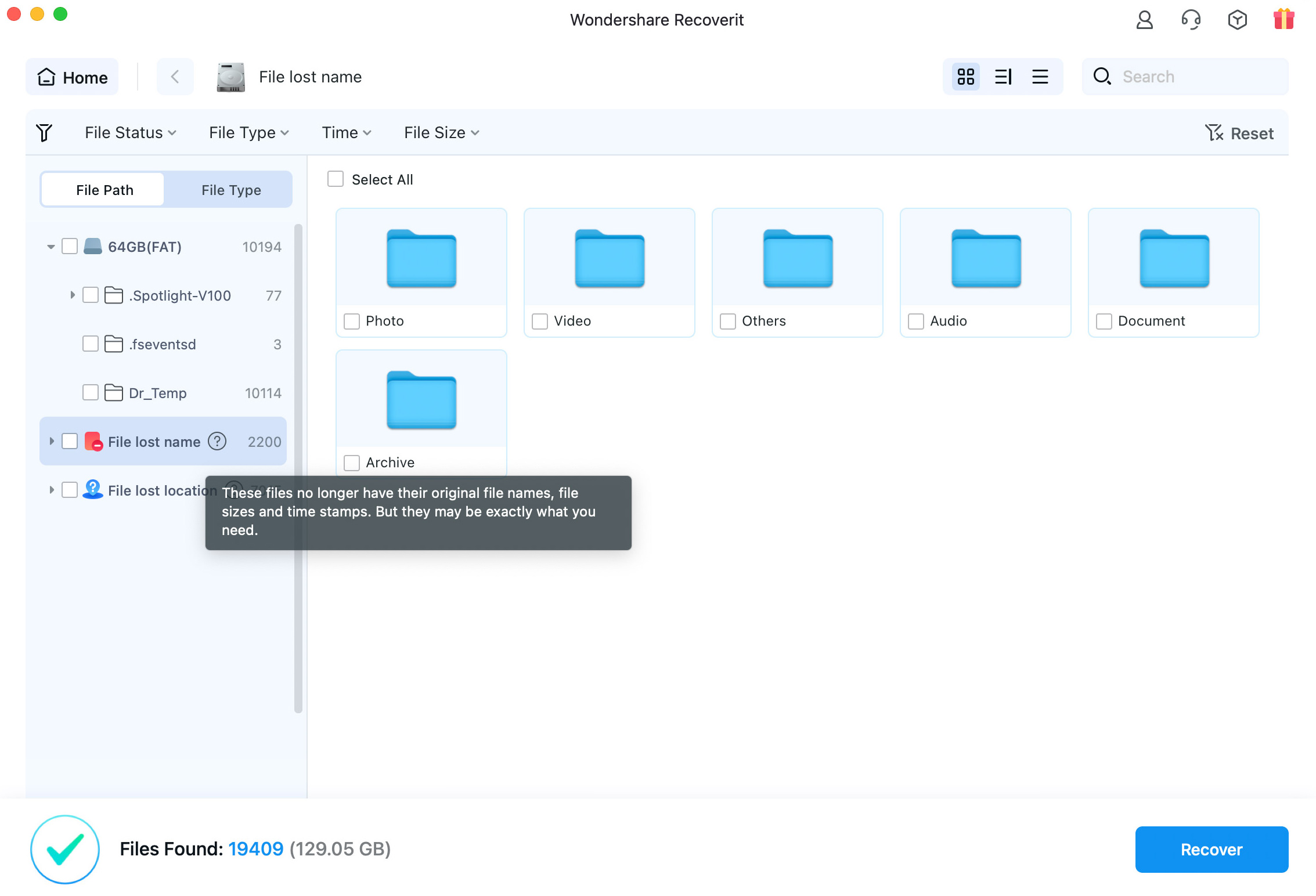
Task: Open the support headset icon
Action: click(1191, 20)
